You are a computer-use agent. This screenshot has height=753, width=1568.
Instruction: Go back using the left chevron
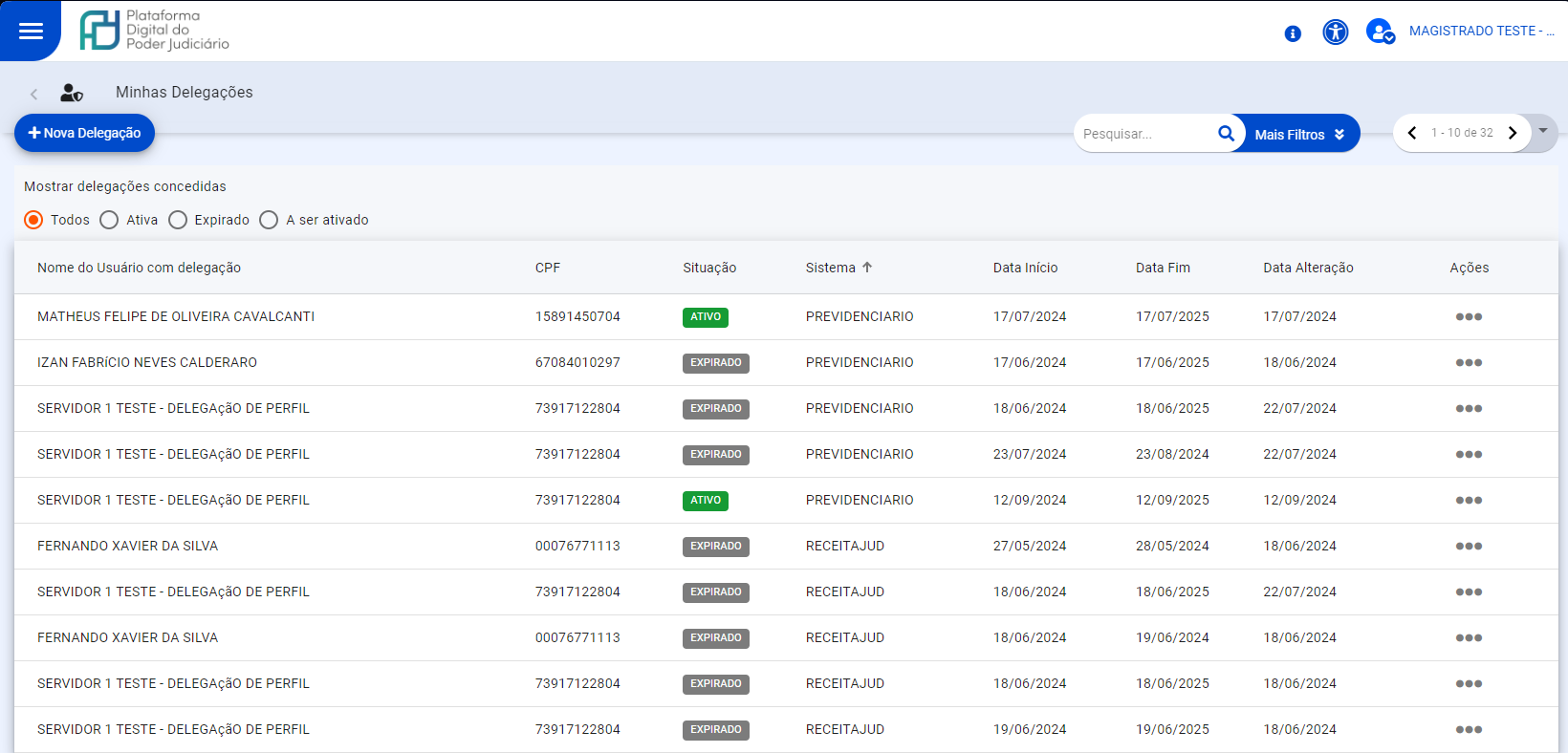(33, 94)
